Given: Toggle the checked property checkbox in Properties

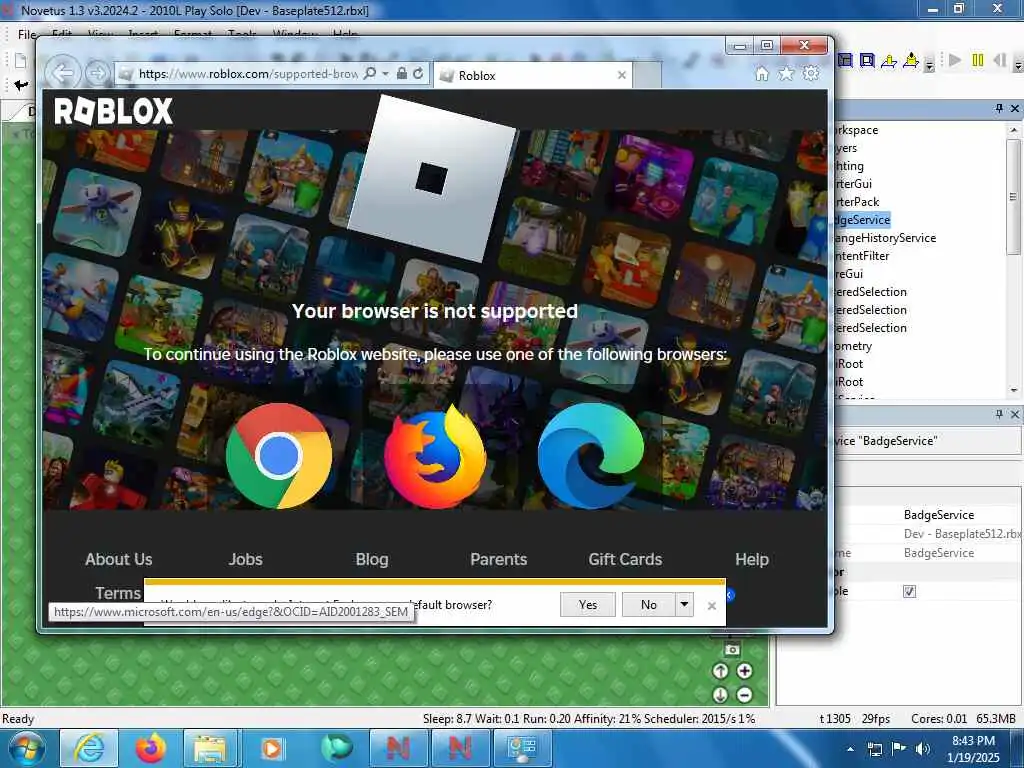Looking at the screenshot, I should coord(909,592).
